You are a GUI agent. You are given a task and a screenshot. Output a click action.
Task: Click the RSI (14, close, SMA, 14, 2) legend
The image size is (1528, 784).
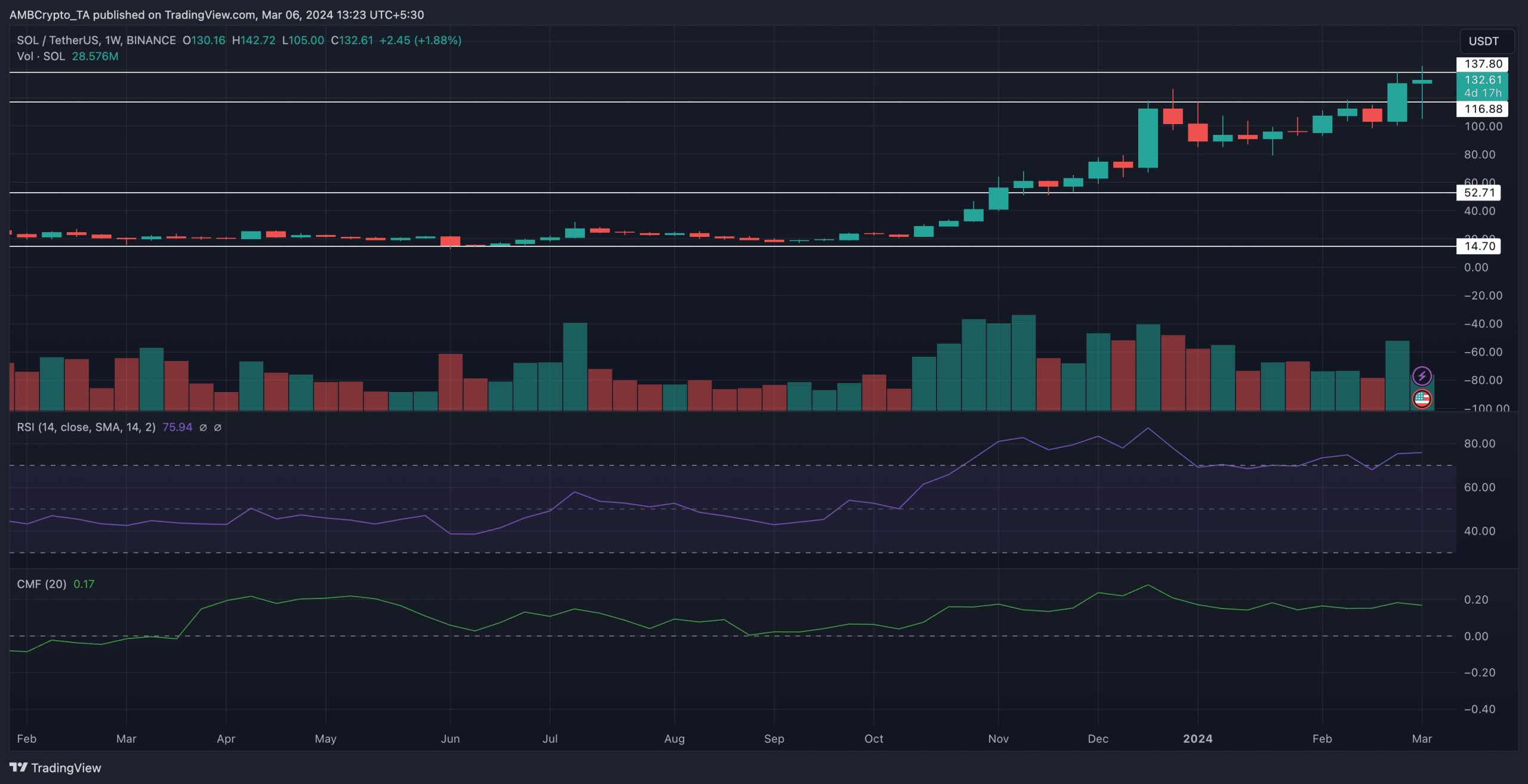coord(86,427)
